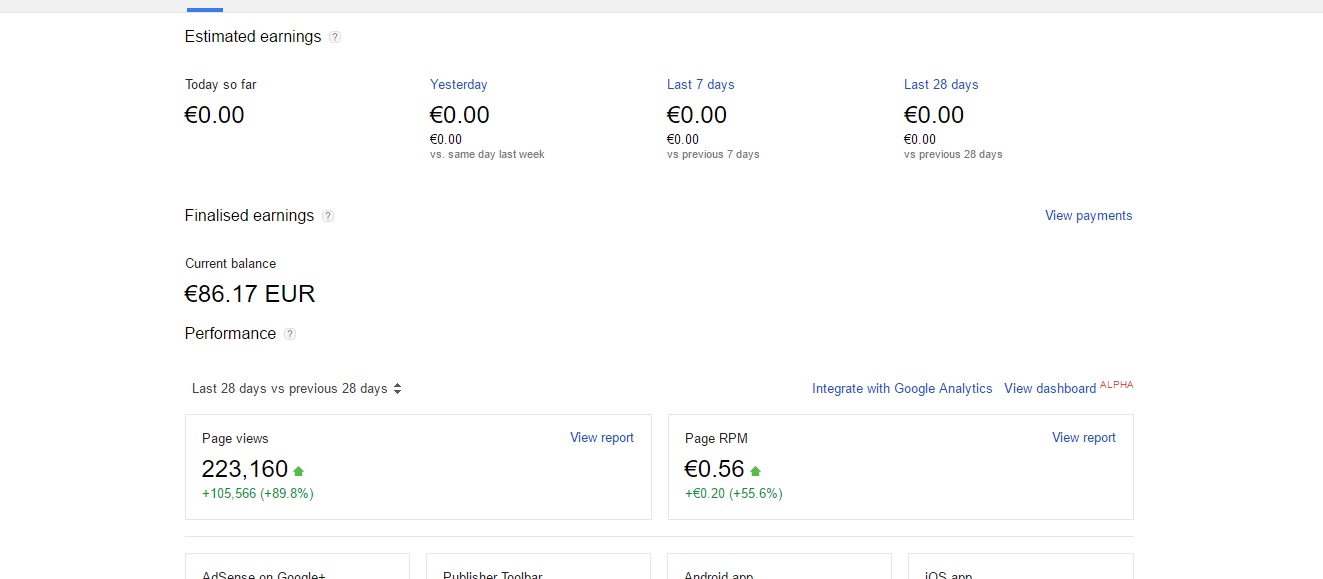
Task: Select the Android app card
Action: tap(779, 568)
